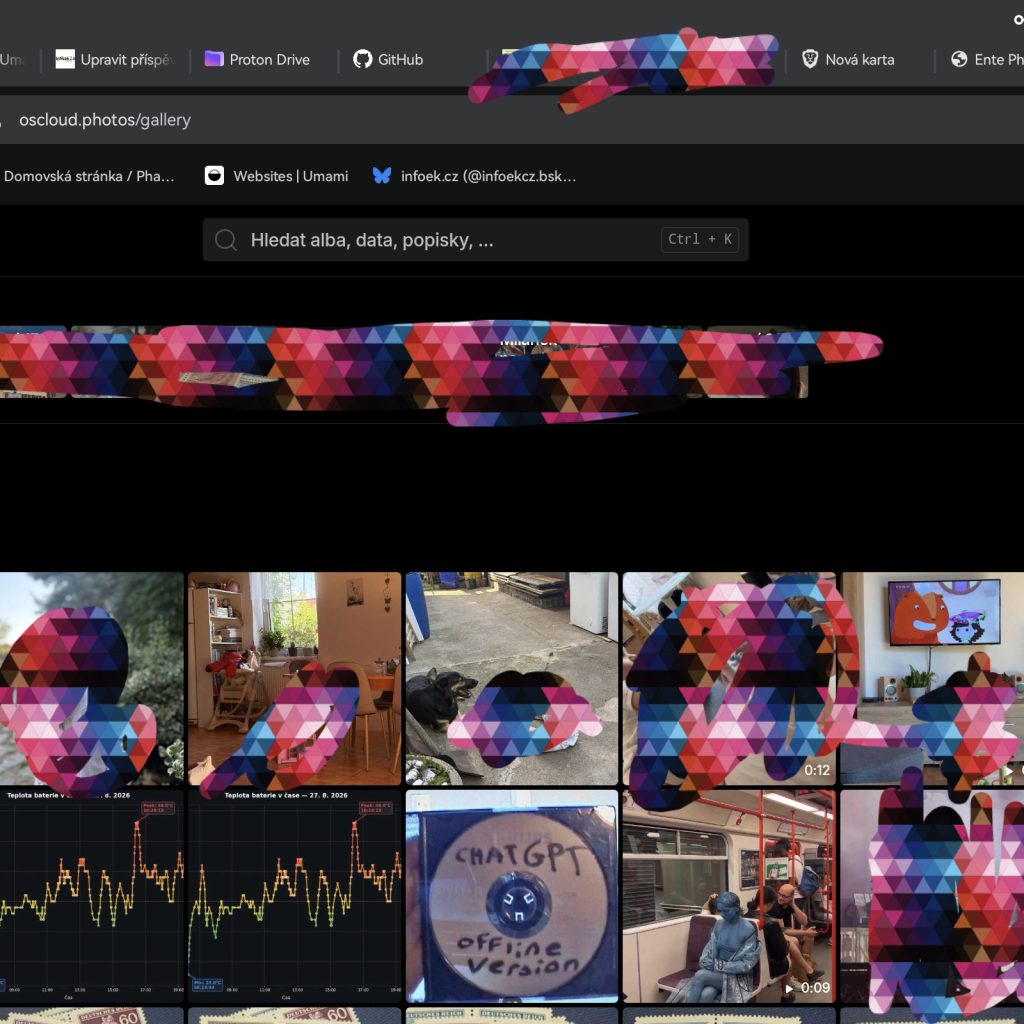Open the Domovská stránka bookmark
Image resolution: width=1024 pixels, height=1024 pixels.
click(89, 176)
